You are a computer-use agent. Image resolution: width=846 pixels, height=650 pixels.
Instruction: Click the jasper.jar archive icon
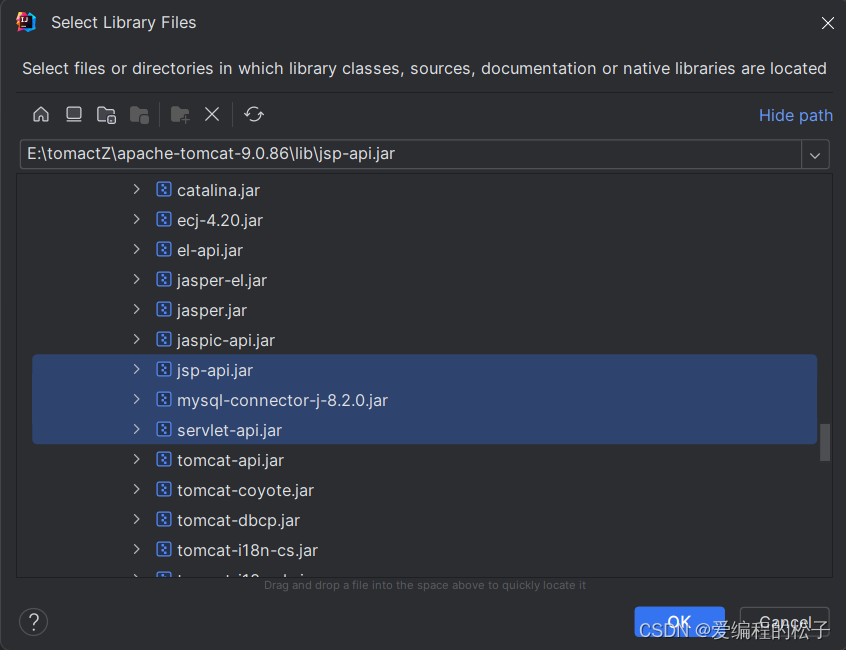click(163, 310)
